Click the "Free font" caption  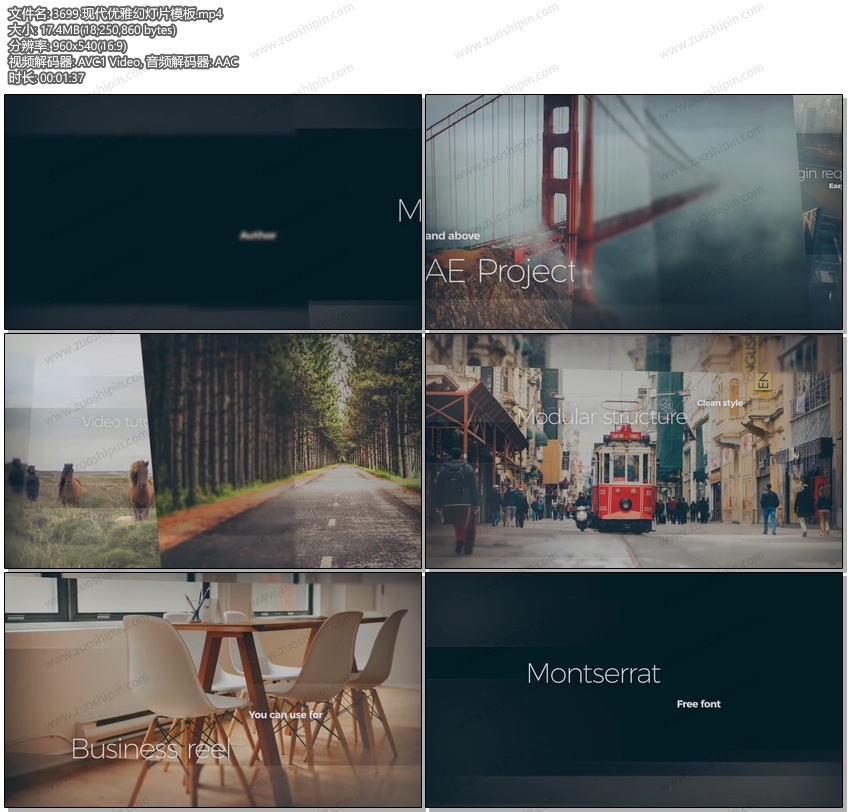[x=698, y=704]
